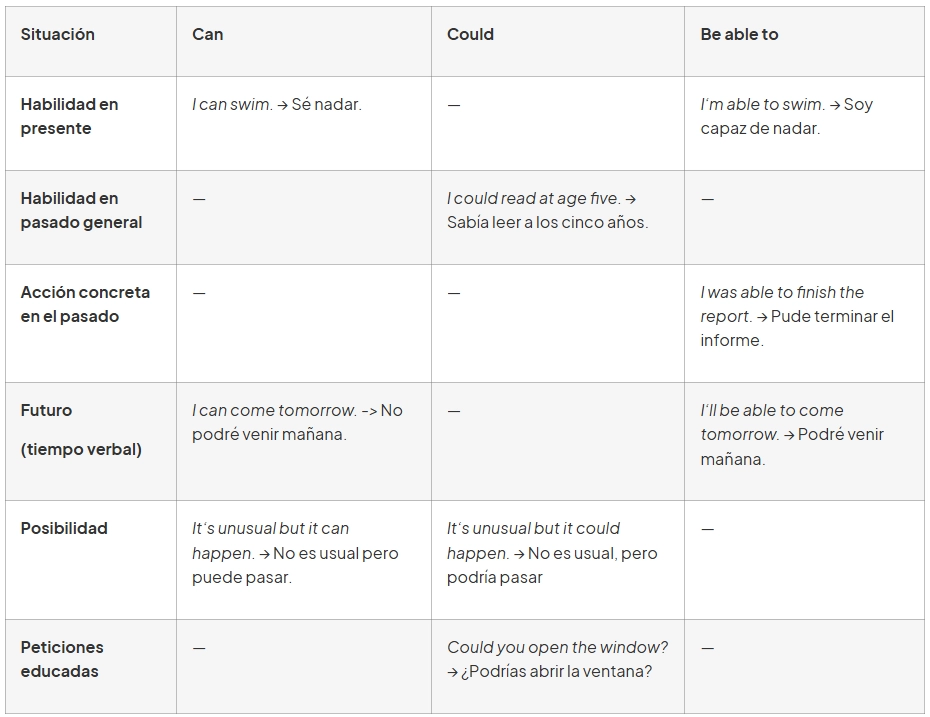This screenshot has height=717, width=930.
Task: Click the 'Could' column header
Action: [470, 34]
